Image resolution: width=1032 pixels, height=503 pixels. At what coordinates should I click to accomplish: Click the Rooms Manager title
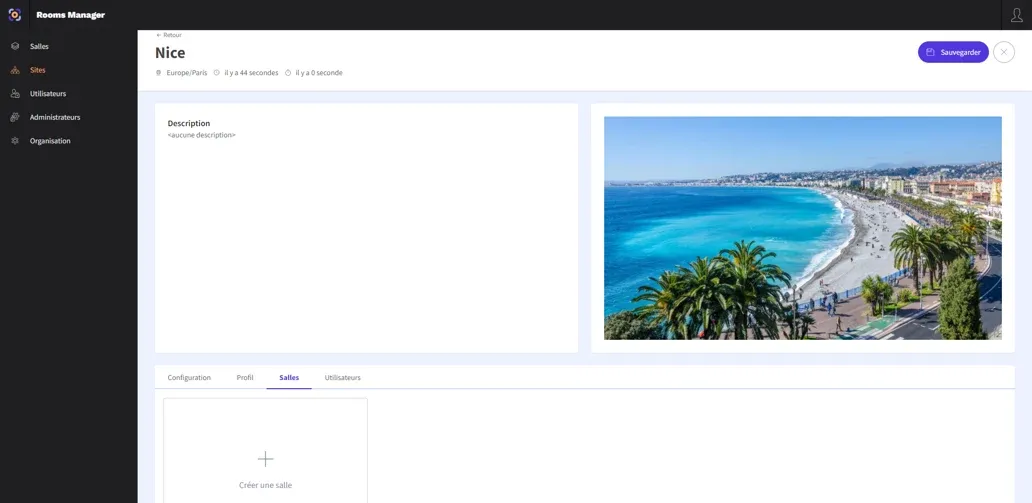[x=70, y=15]
